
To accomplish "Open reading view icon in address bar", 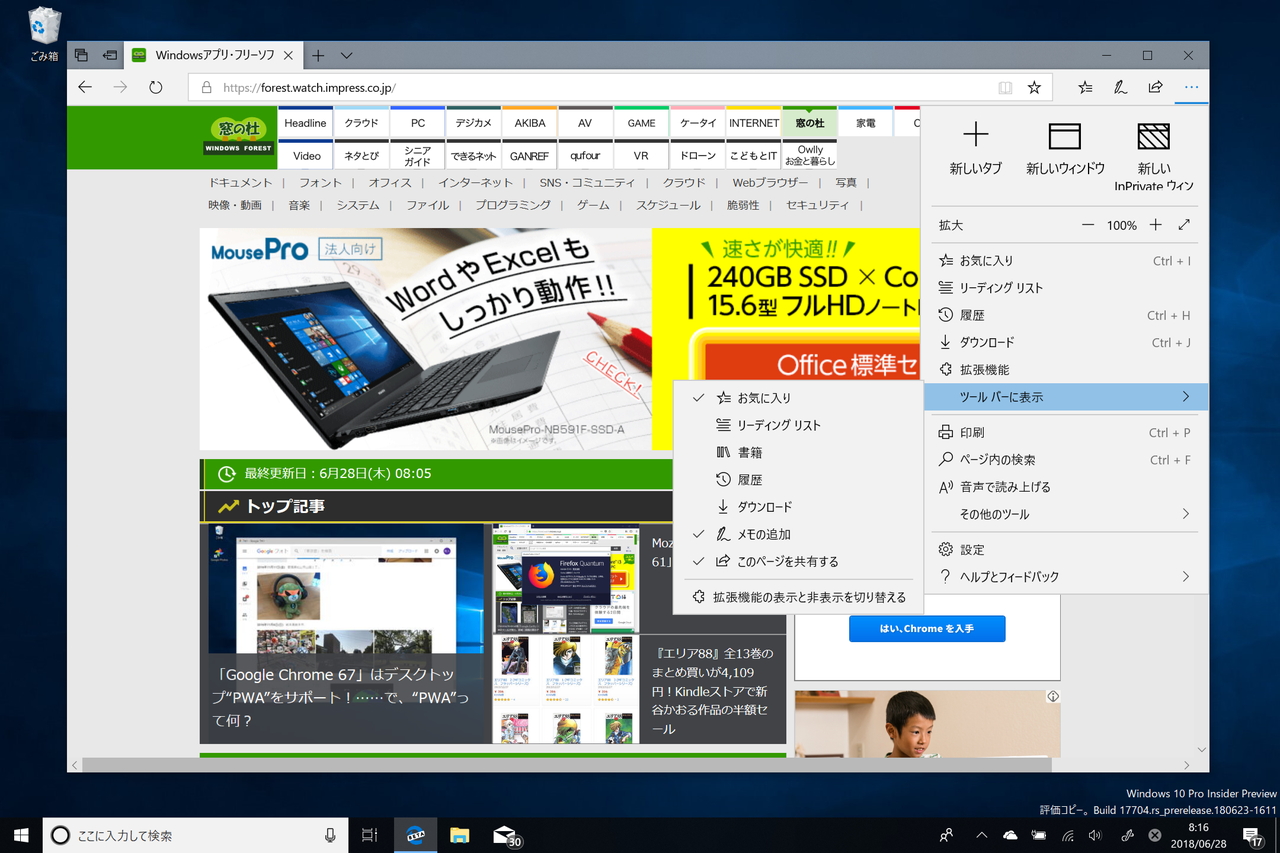I will coord(1004,87).
